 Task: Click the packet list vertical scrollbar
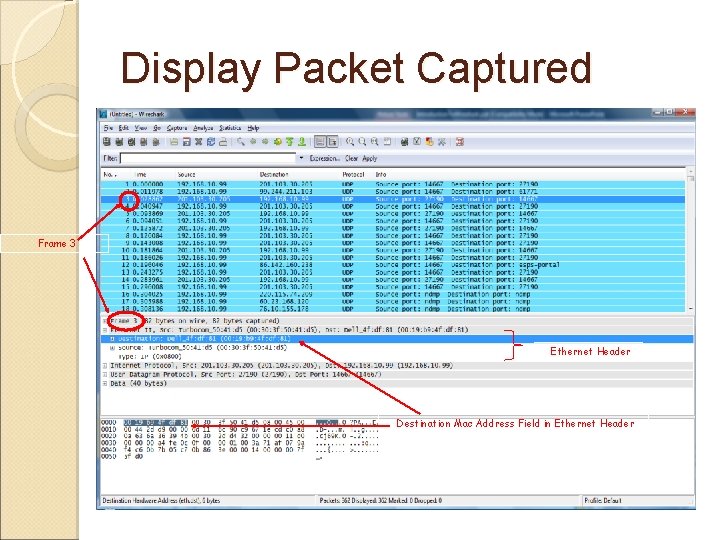coord(690,240)
